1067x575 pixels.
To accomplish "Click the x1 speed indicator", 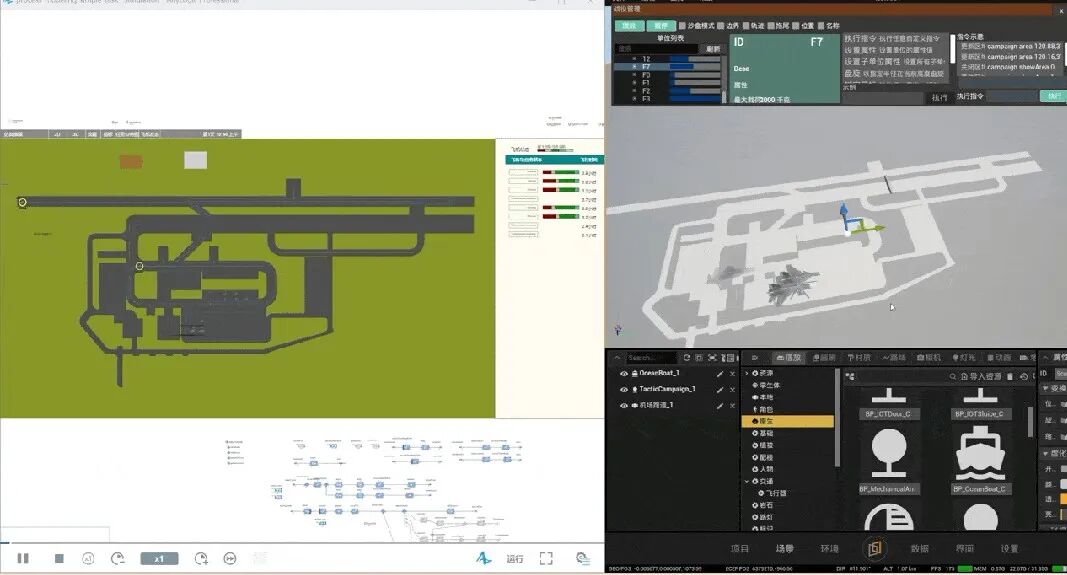I will point(159,558).
